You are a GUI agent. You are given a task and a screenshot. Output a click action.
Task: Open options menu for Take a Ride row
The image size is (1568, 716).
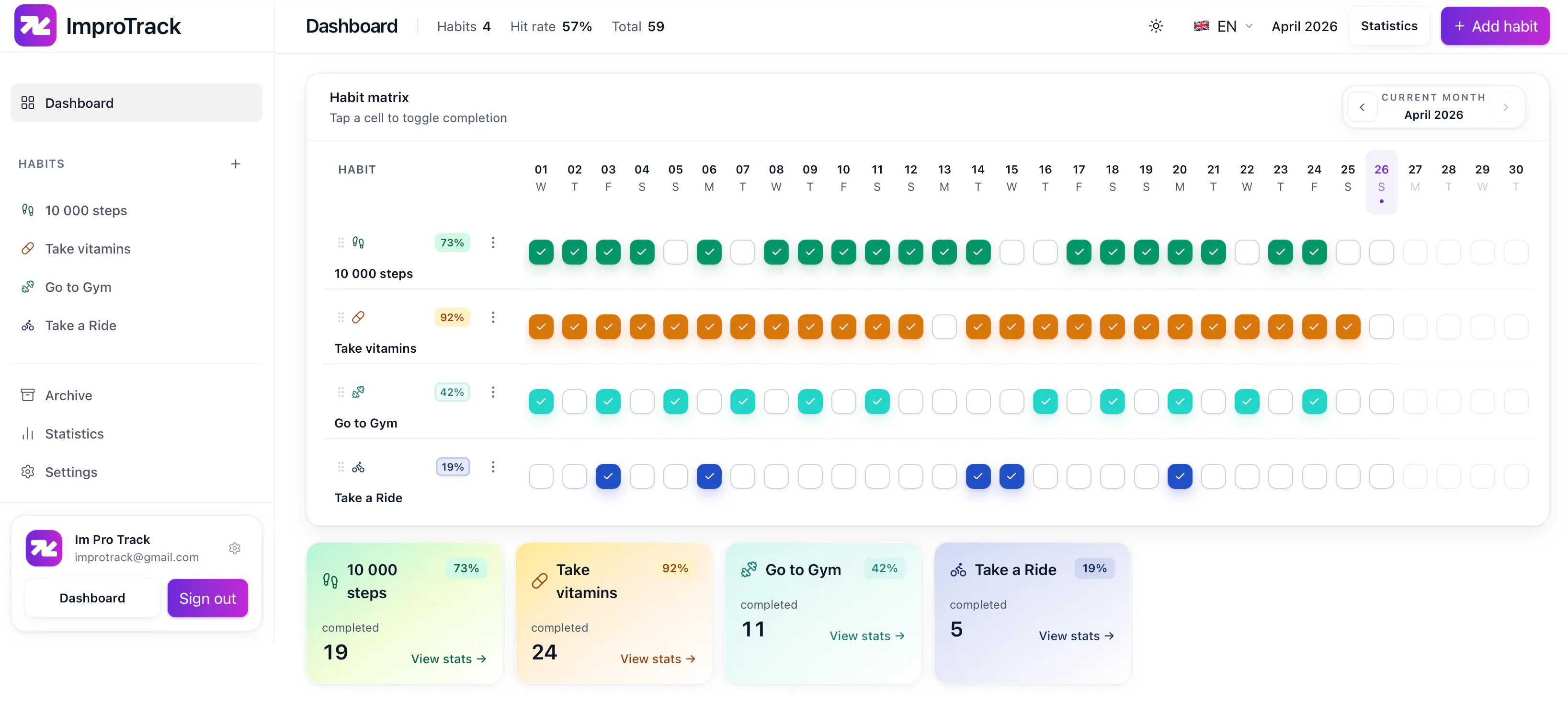point(493,467)
